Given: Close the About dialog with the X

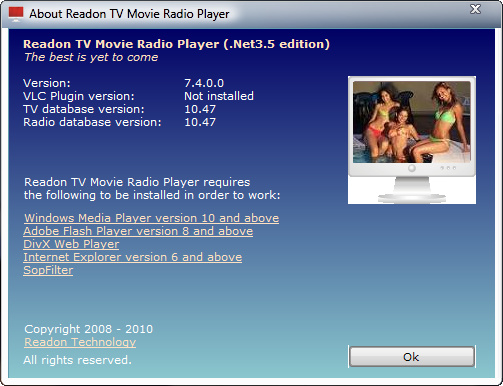Looking at the screenshot, I should click(475, 9).
